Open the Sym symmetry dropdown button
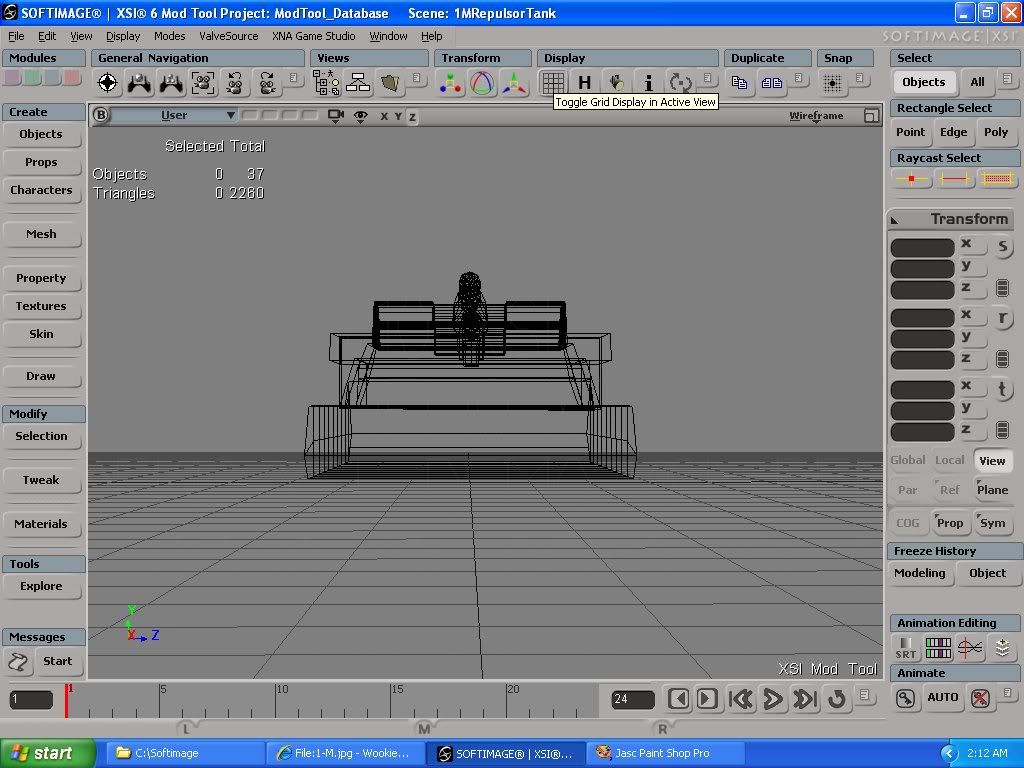This screenshot has height=768, width=1024. 993,522
